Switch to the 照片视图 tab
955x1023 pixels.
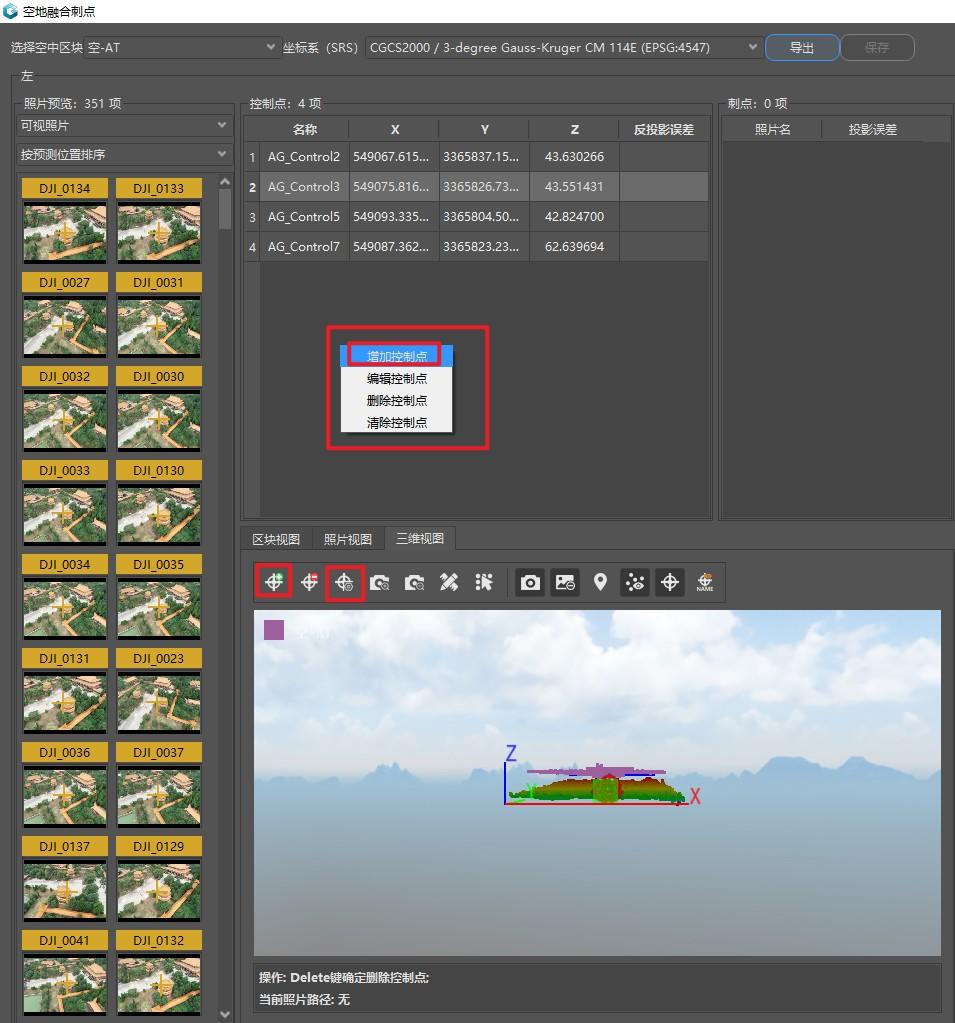[348, 540]
